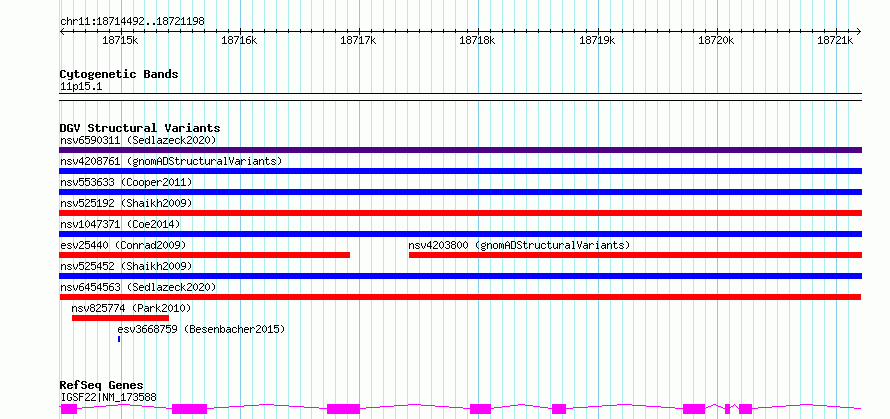Click the 18715k ruler tick label
This screenshot has width=890, height=419.
[120, 40]
